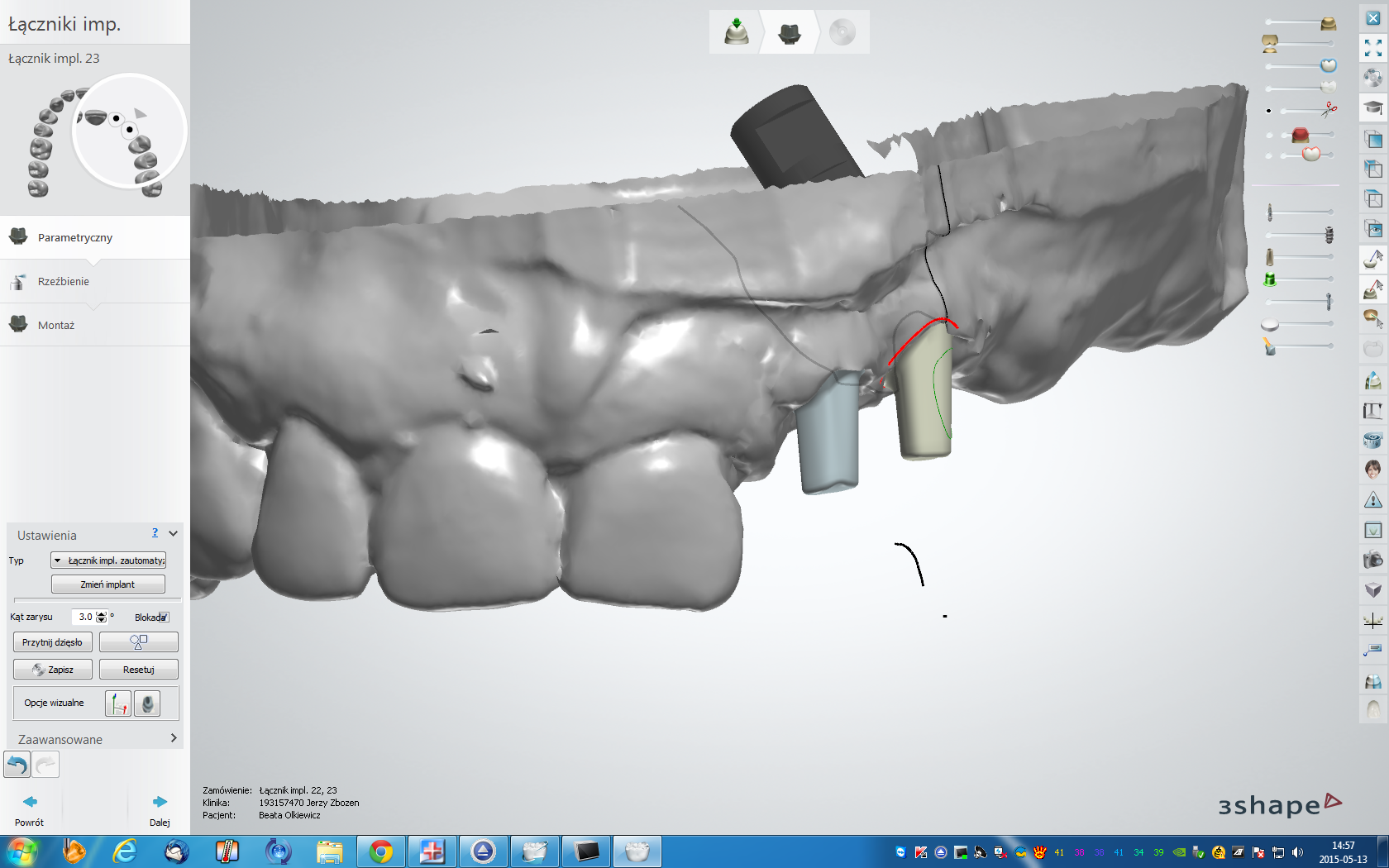Collapse the Ustawienia panel chevron
This screenshot has height=868, width=1389.
pos(173,534)
